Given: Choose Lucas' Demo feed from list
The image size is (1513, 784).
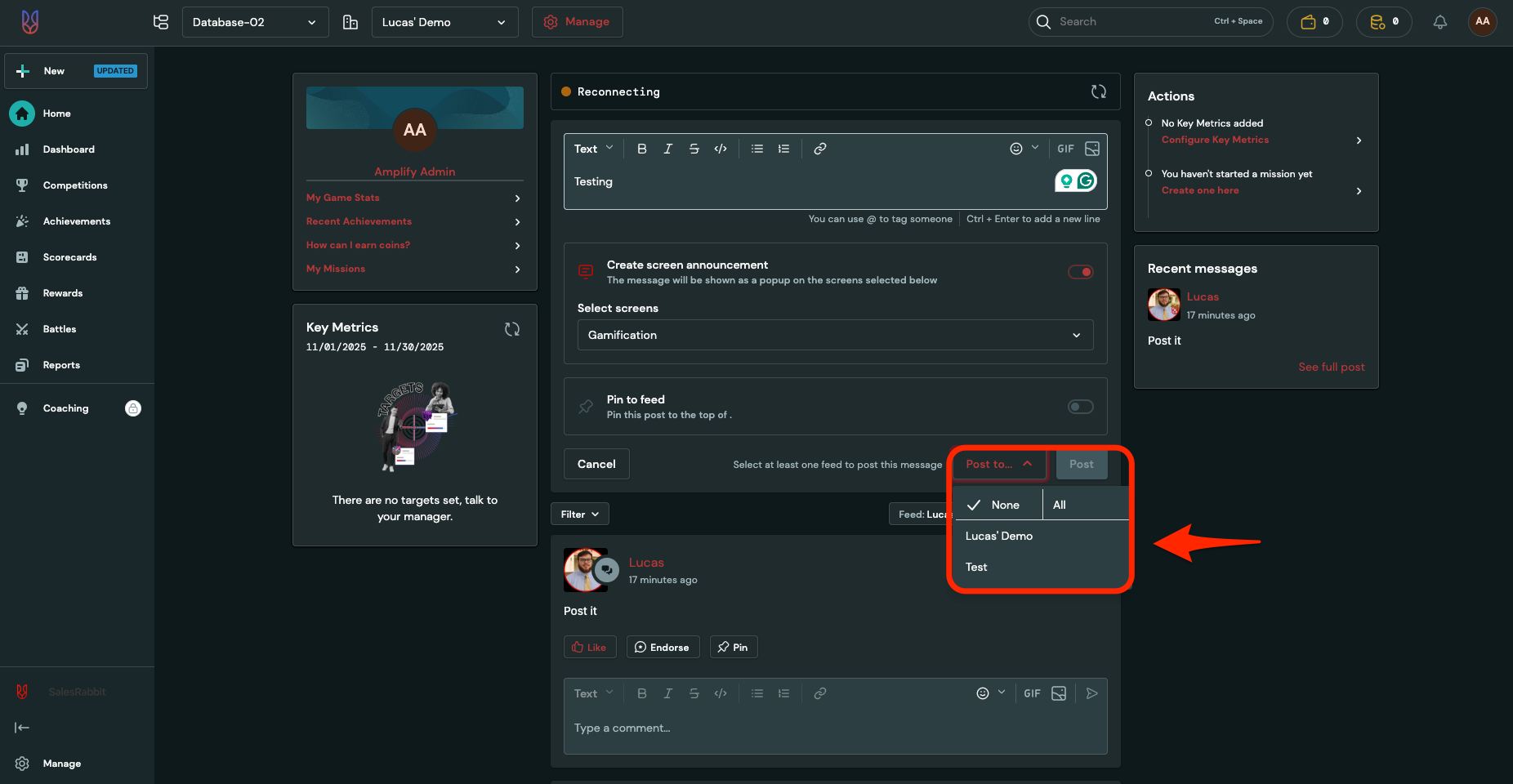Looking at the screenshot, I should [x=998, y=536].
